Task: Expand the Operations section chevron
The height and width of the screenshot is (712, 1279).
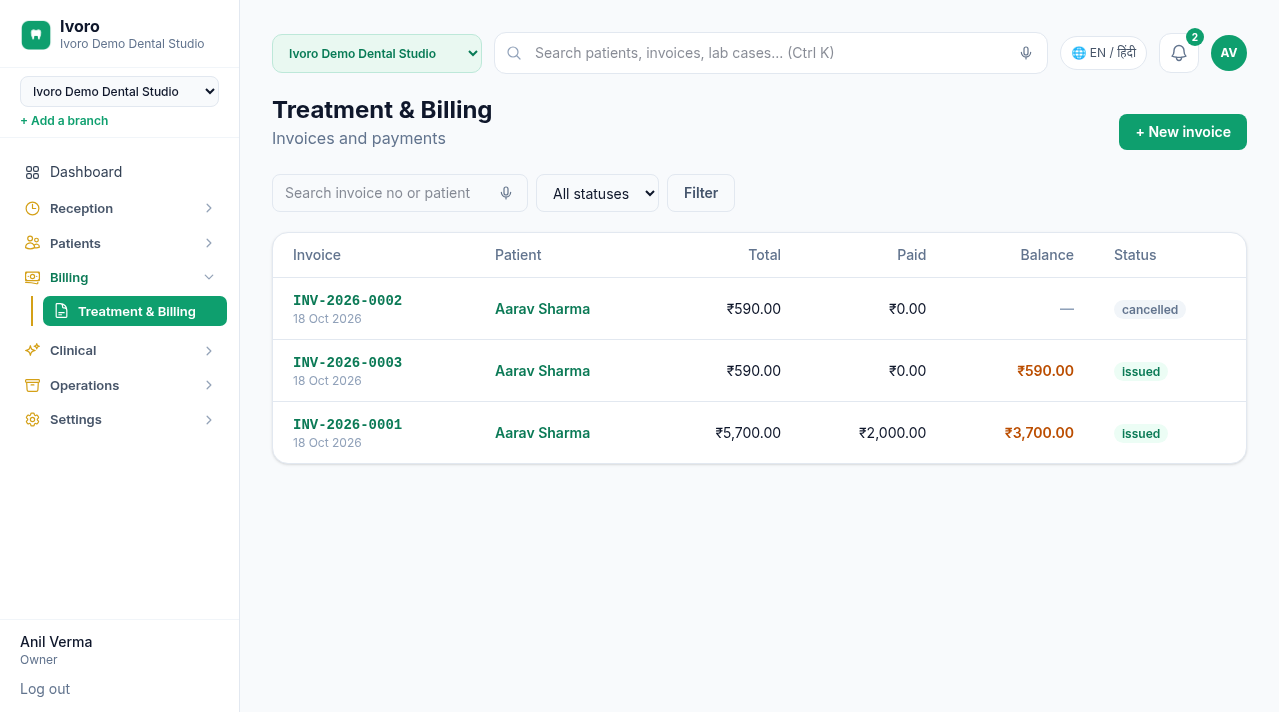Action: pos(209,385)
